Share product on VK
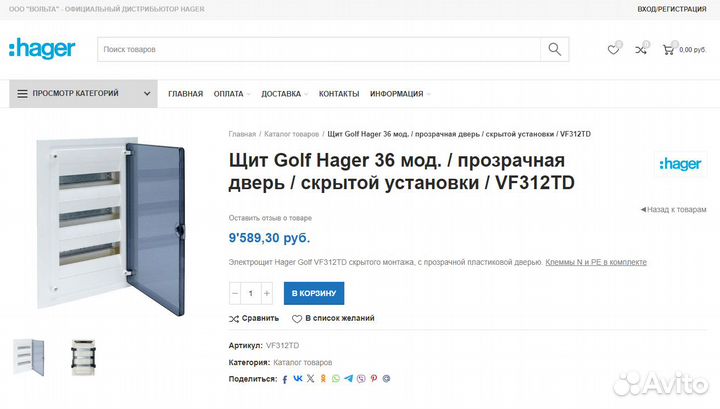 (298, 379)
